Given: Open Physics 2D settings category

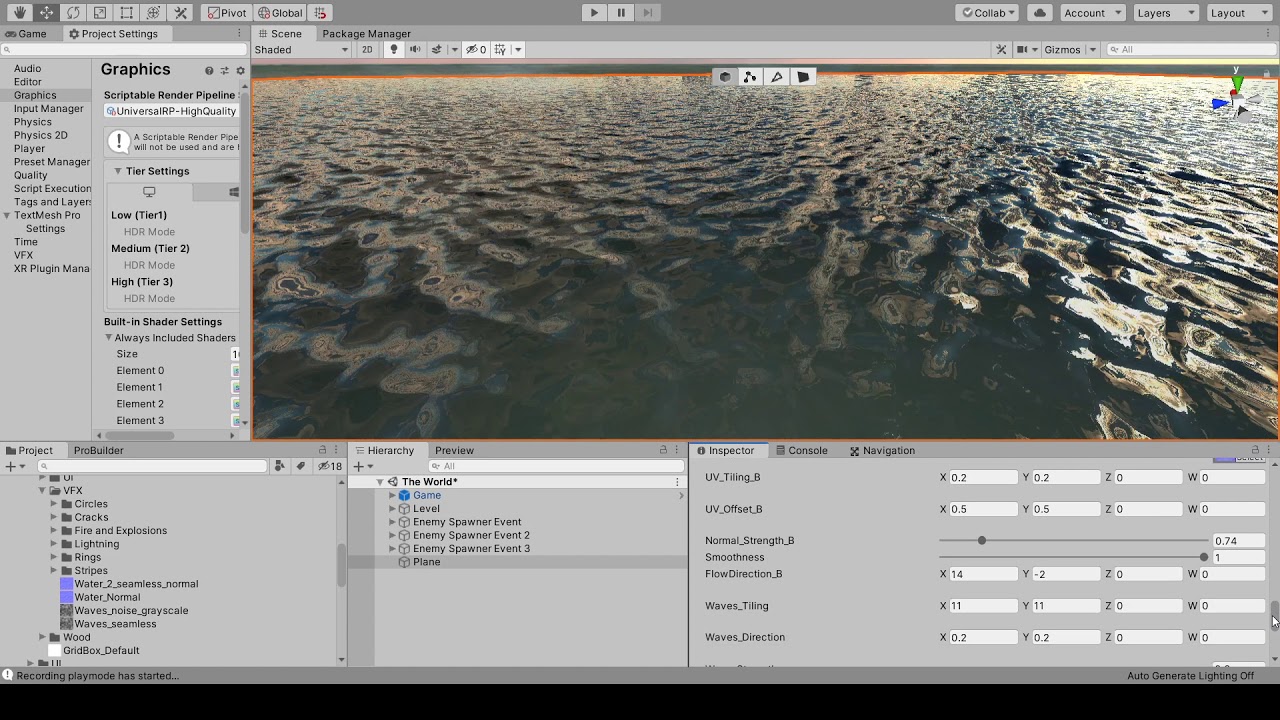Looking at the screenshot, I should pos(40,135).
